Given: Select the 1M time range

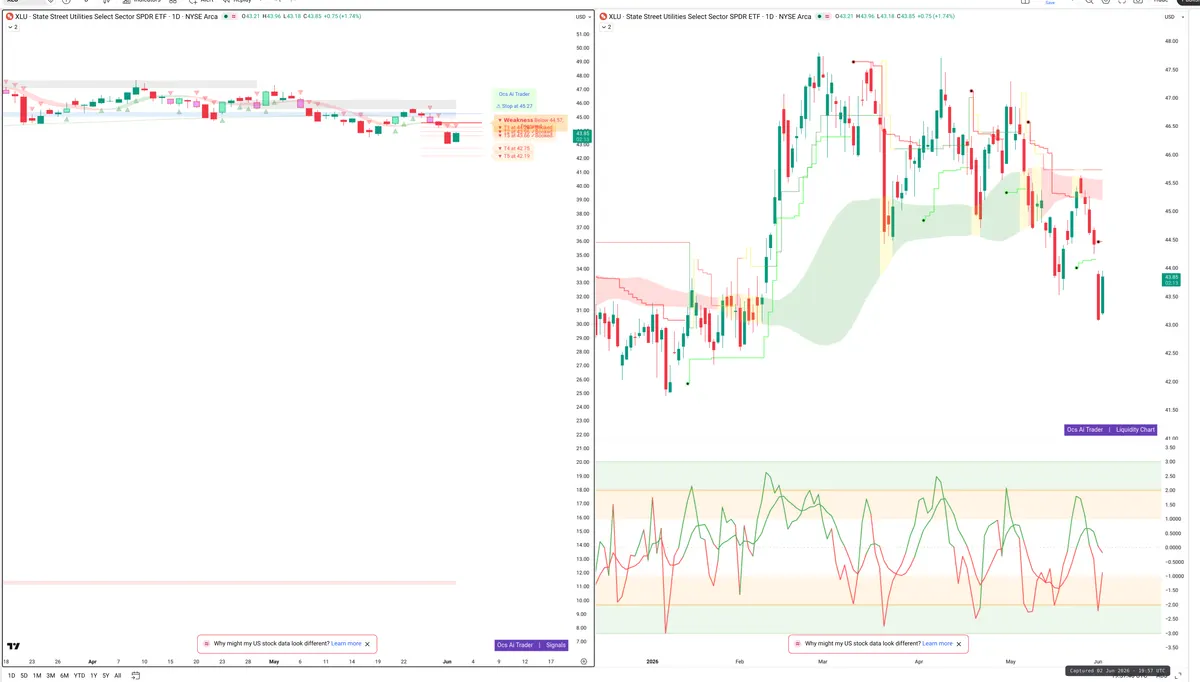Looking at the screenshot, I should pyautogui.click(x=37, y=675).
